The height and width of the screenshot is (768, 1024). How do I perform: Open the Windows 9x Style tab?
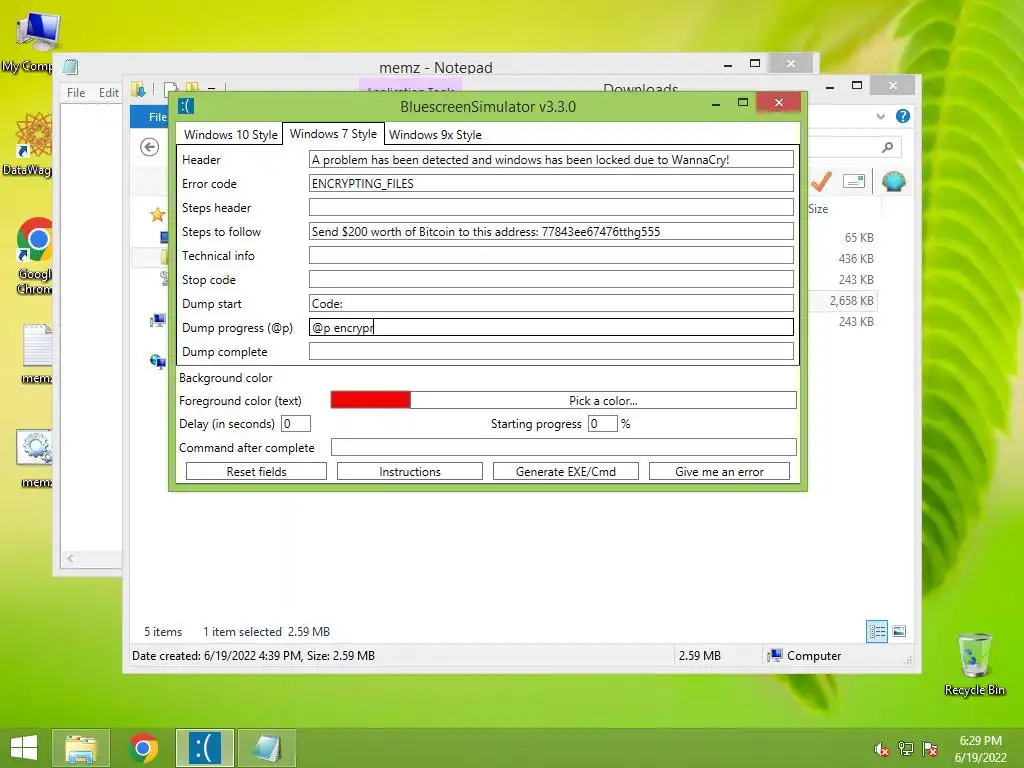[435, 135]
